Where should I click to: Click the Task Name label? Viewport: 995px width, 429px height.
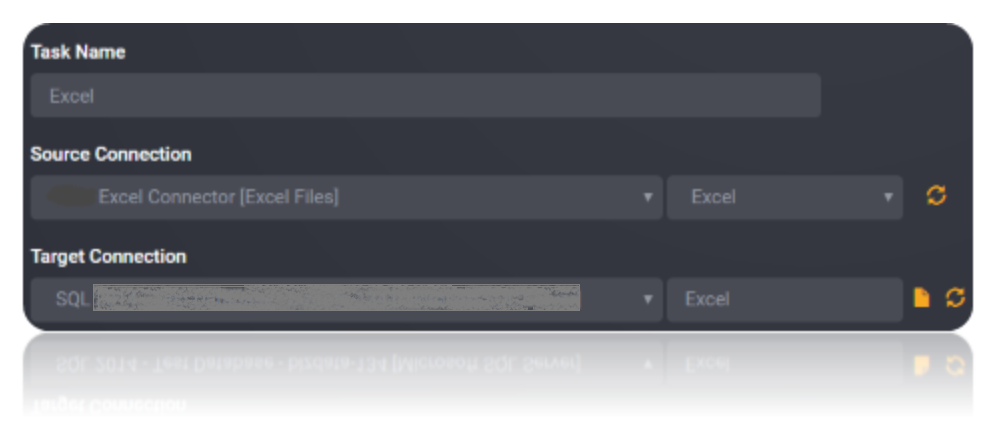click(x=77, y=52)
